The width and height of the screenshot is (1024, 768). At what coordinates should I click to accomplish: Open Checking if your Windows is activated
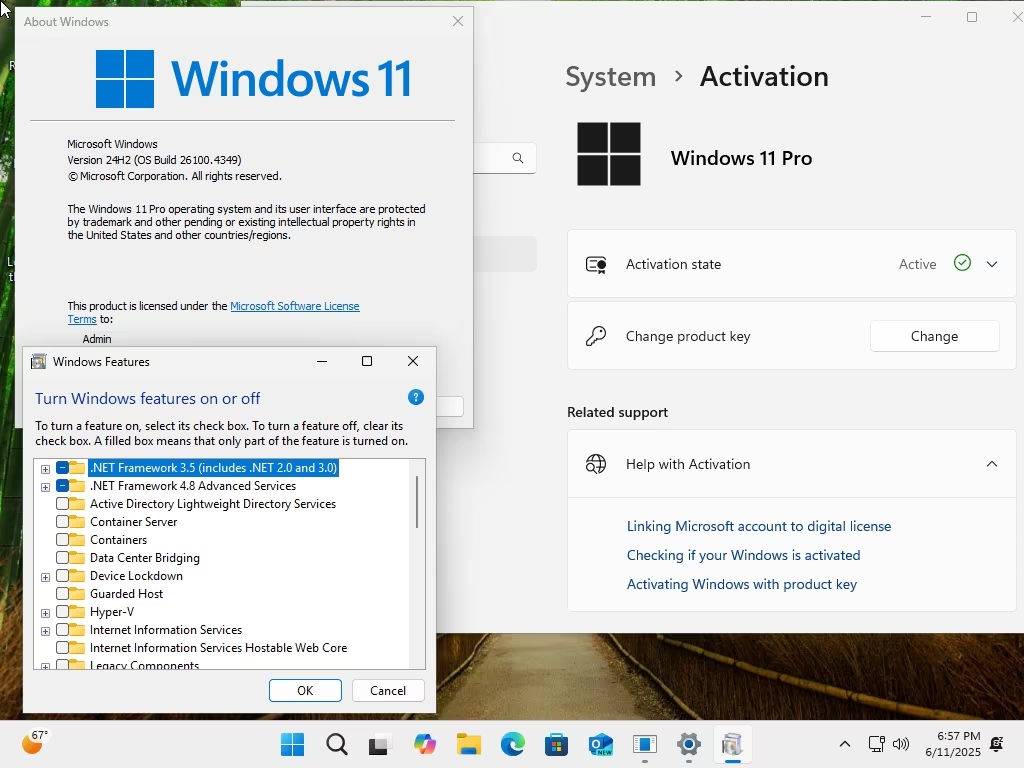743,554
